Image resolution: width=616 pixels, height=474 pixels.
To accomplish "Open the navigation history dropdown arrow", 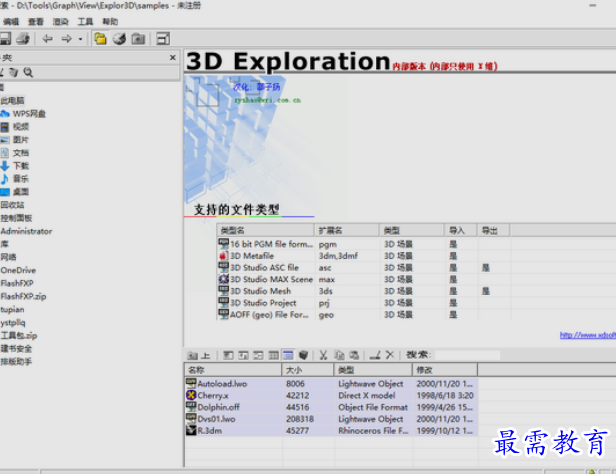I will point(80,39).
